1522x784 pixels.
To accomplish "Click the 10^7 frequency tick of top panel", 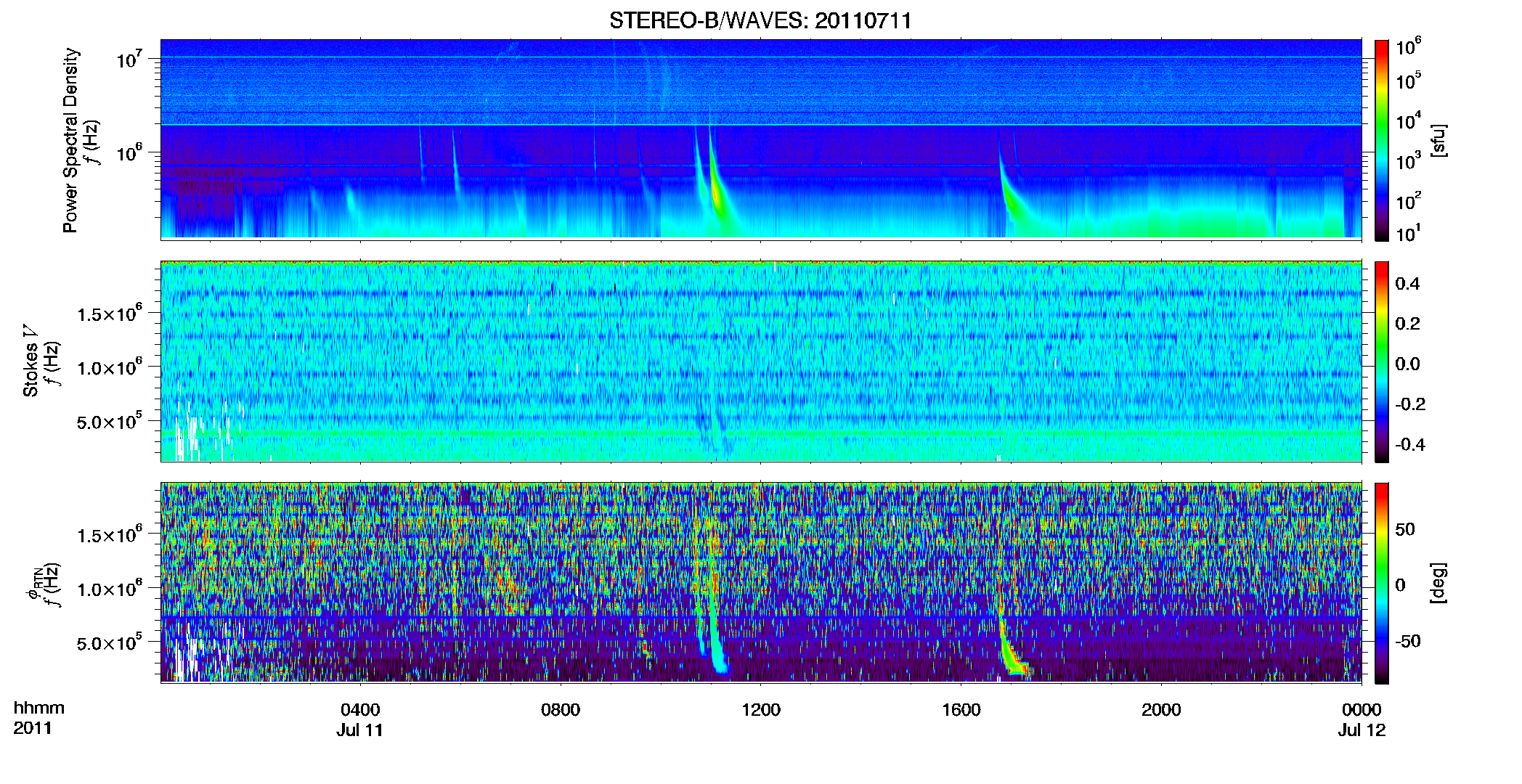I will (130, 59).
